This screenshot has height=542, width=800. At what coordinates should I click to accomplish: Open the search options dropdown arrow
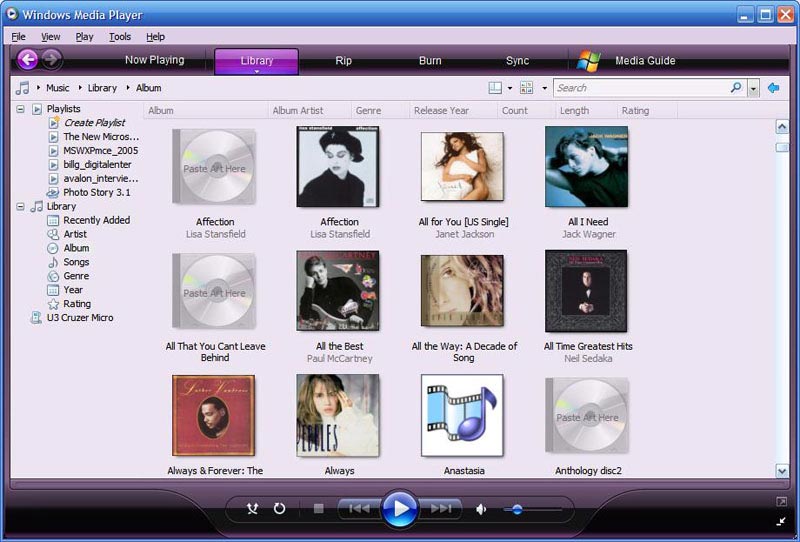[753, 88]
